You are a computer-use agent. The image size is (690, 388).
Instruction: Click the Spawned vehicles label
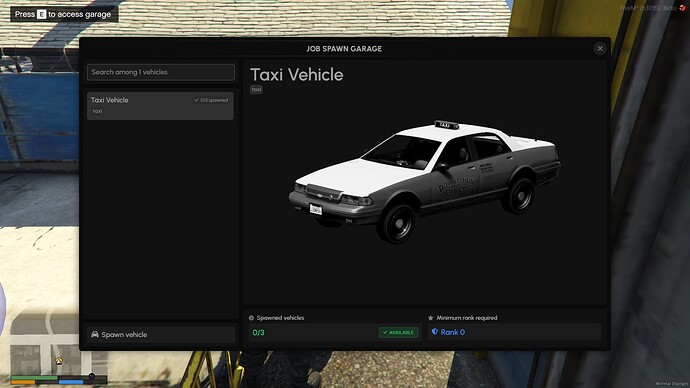click(280, 318)
